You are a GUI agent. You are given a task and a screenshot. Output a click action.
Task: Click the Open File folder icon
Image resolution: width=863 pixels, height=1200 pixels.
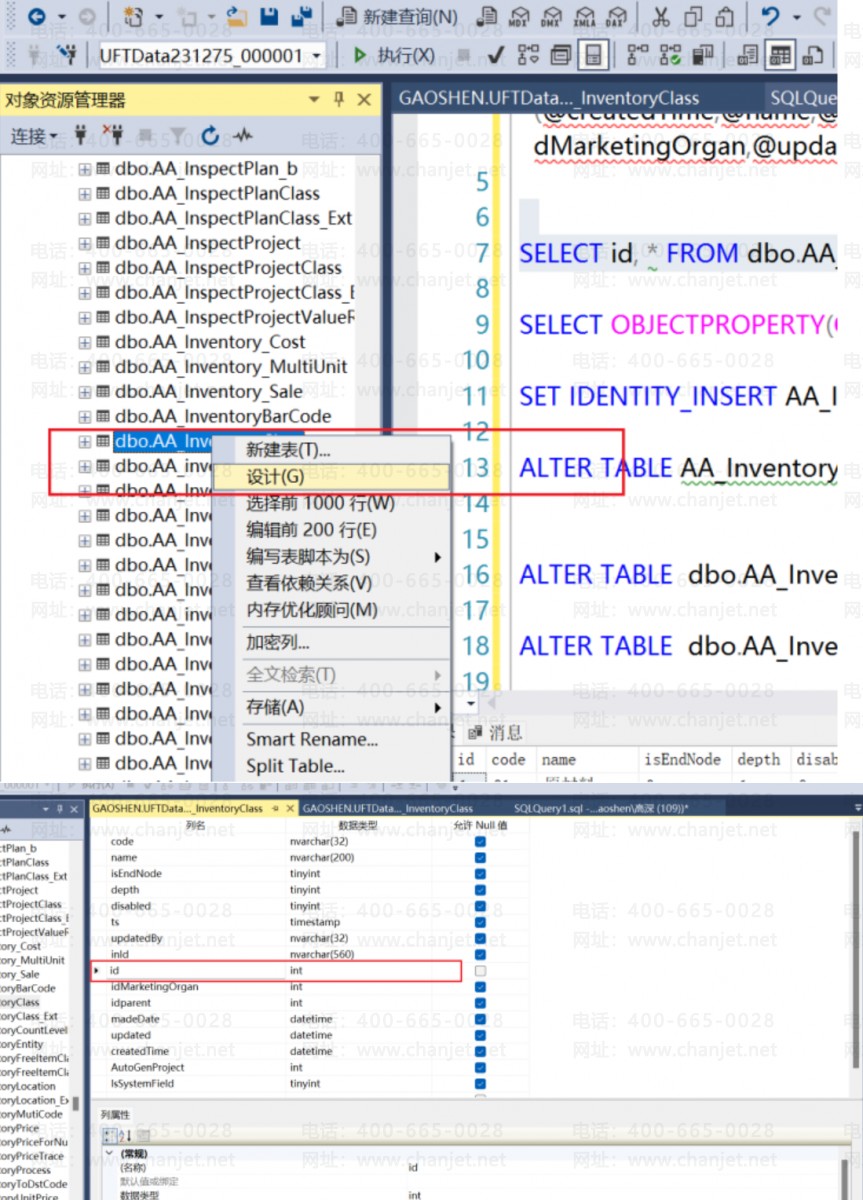(237, 17)
